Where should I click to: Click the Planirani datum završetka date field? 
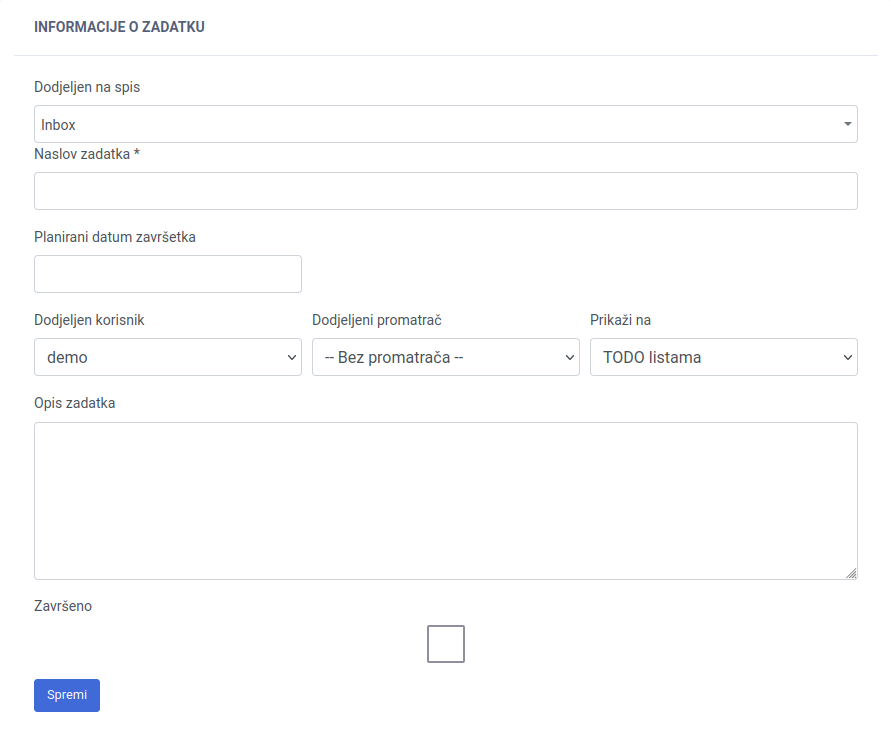click(168, 274)
